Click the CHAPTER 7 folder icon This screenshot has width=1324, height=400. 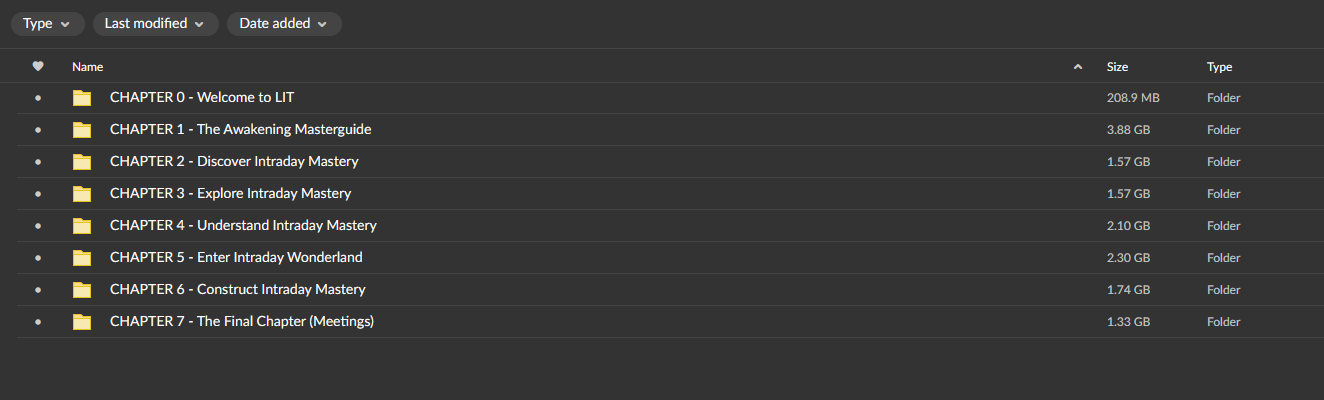click(x=82, y=322)
